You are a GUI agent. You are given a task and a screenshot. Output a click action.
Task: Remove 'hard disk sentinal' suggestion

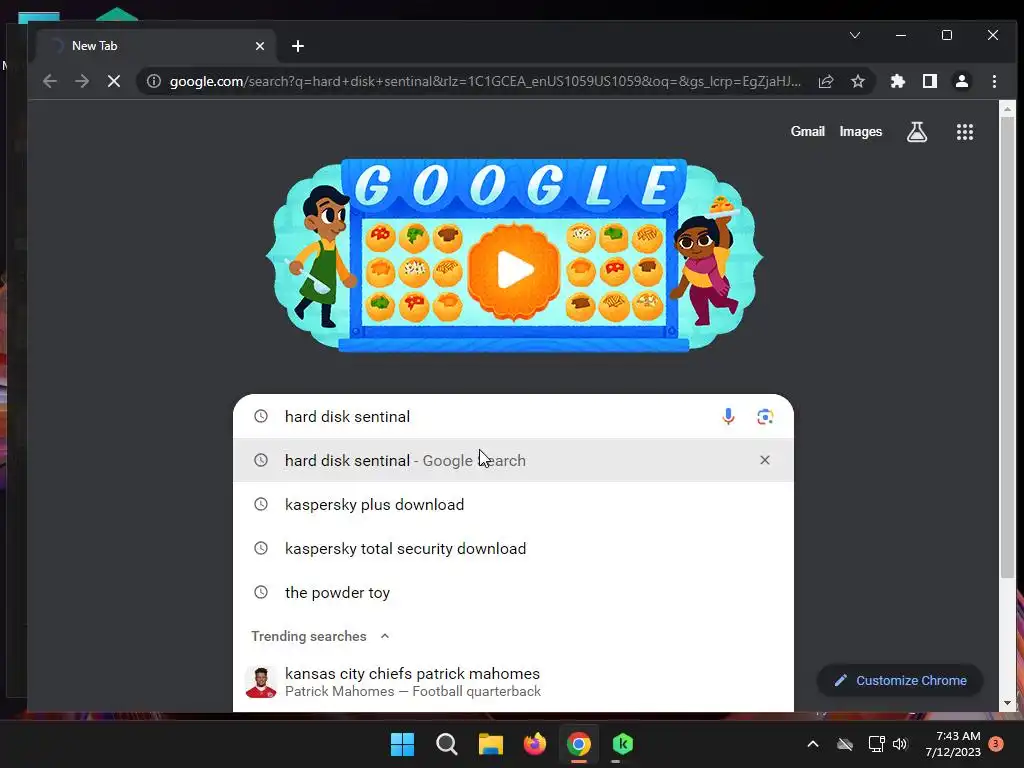(x=765, y=460)
